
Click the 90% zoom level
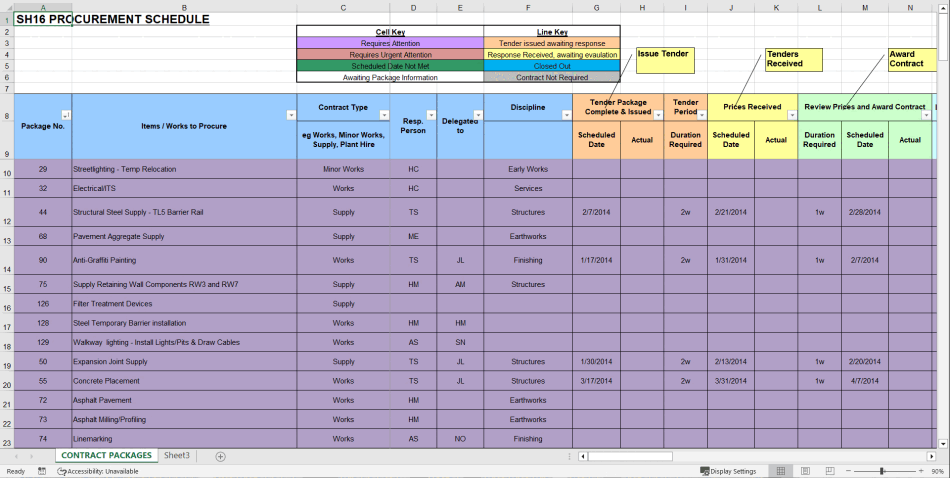click(x=937, y=471)
